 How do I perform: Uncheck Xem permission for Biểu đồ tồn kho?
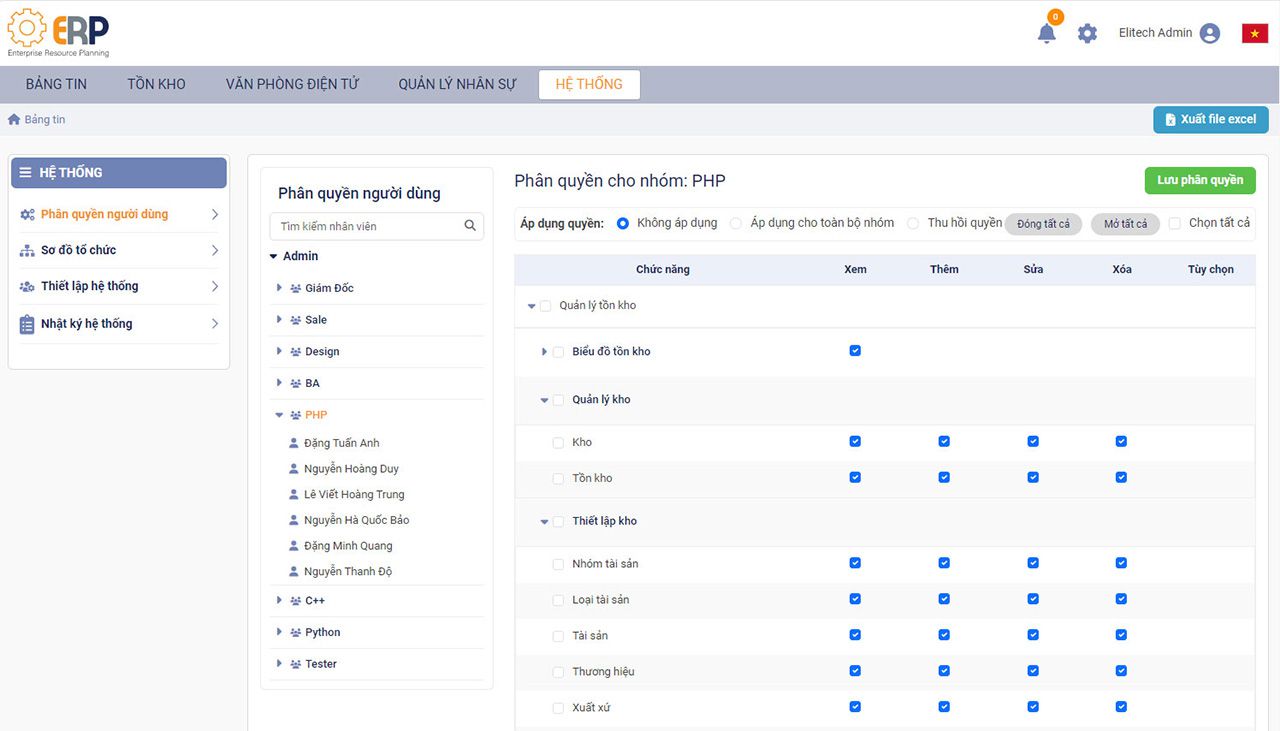(855, 351)
